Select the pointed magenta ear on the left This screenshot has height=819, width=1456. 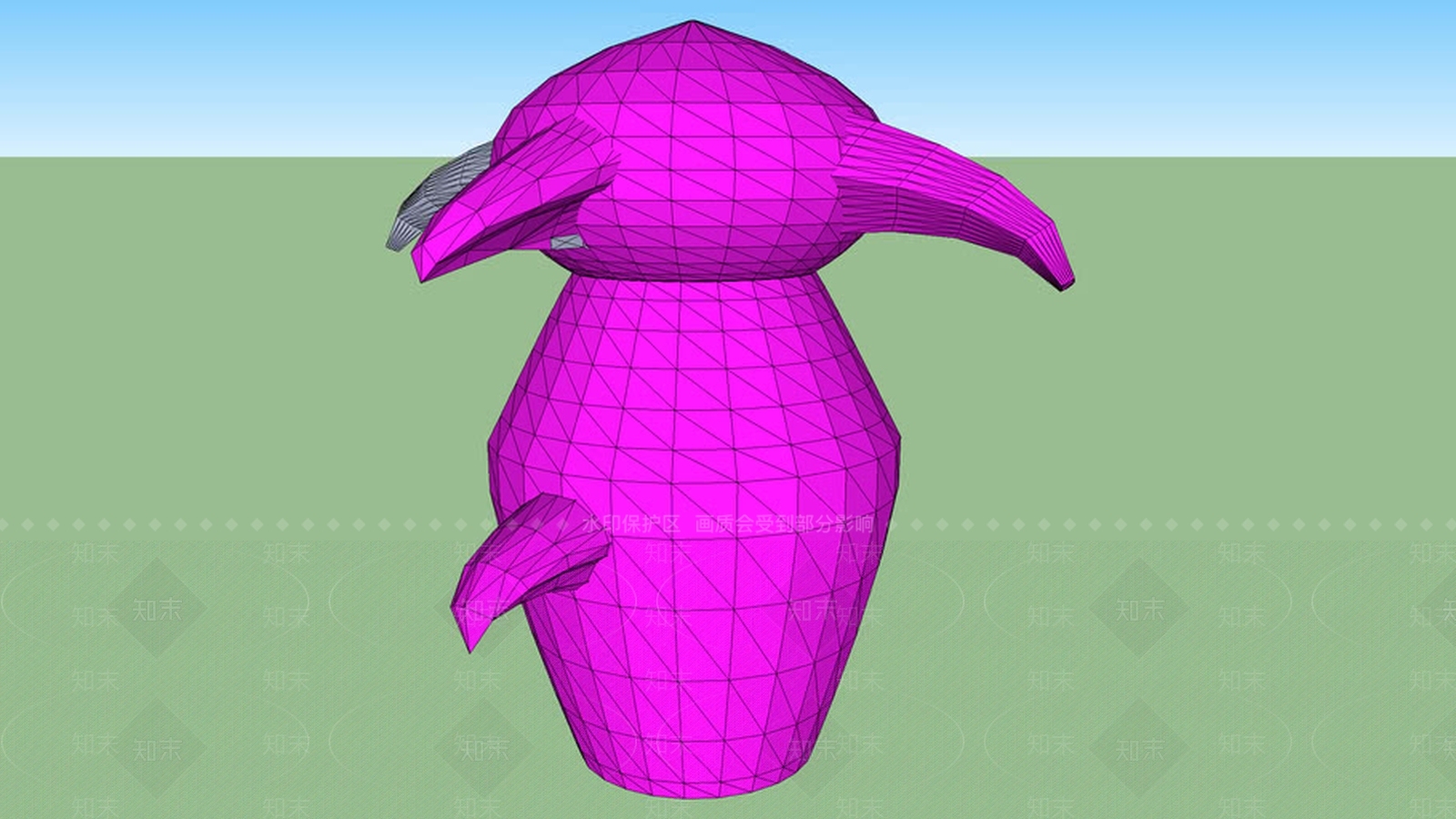click(x=514, y=200)
